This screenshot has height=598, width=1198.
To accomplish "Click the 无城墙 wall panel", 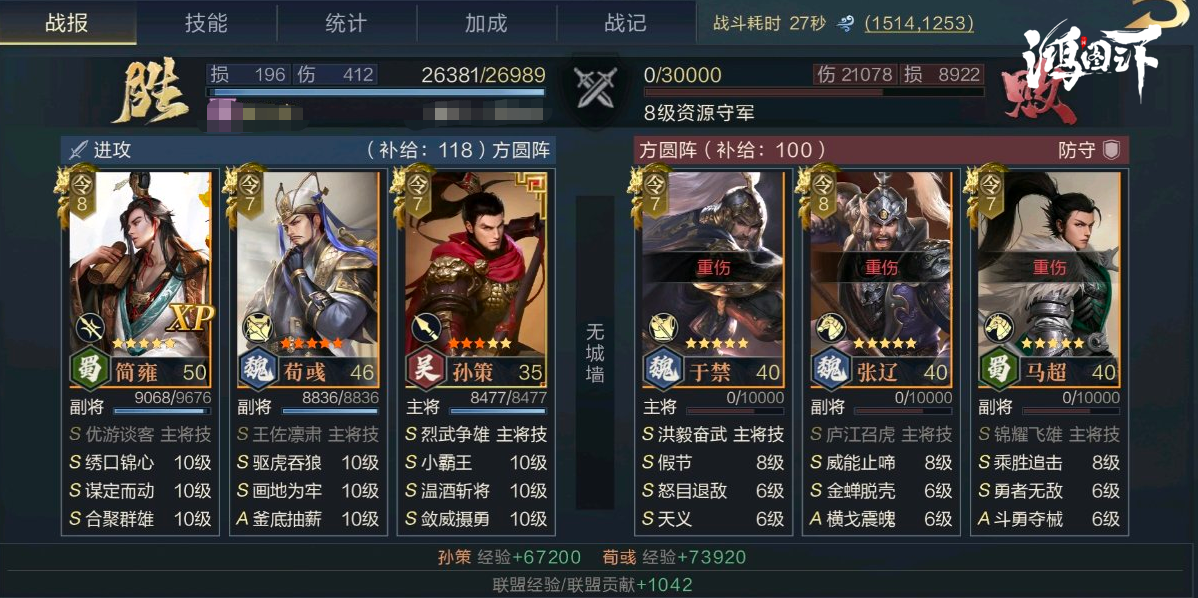I will tap(594, 353).
